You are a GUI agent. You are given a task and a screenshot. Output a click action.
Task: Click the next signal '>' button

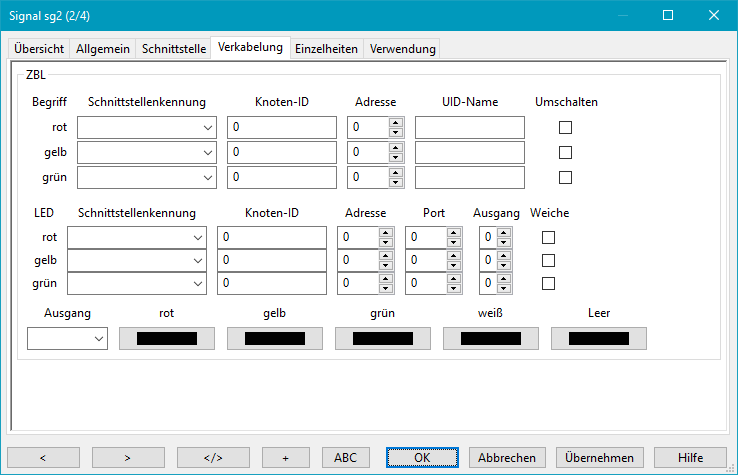pyautogui.click(x=128, y=457)
